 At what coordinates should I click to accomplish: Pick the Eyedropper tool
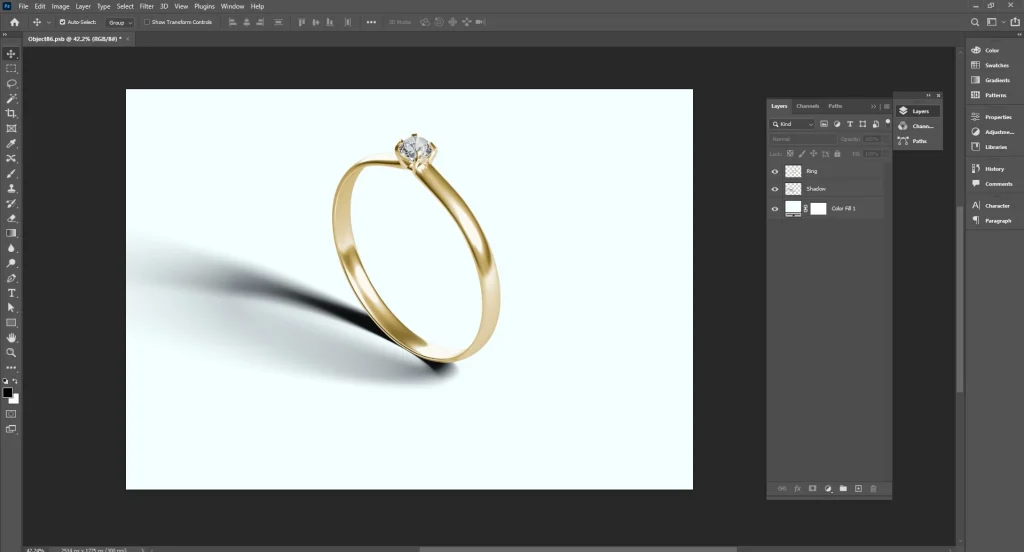click(x=11, y=144)
